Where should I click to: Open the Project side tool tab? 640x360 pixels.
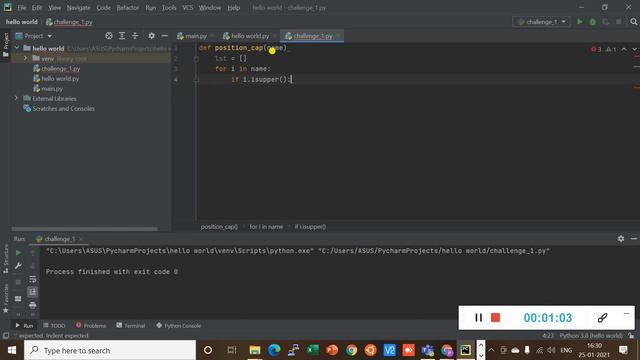(6, 44)
